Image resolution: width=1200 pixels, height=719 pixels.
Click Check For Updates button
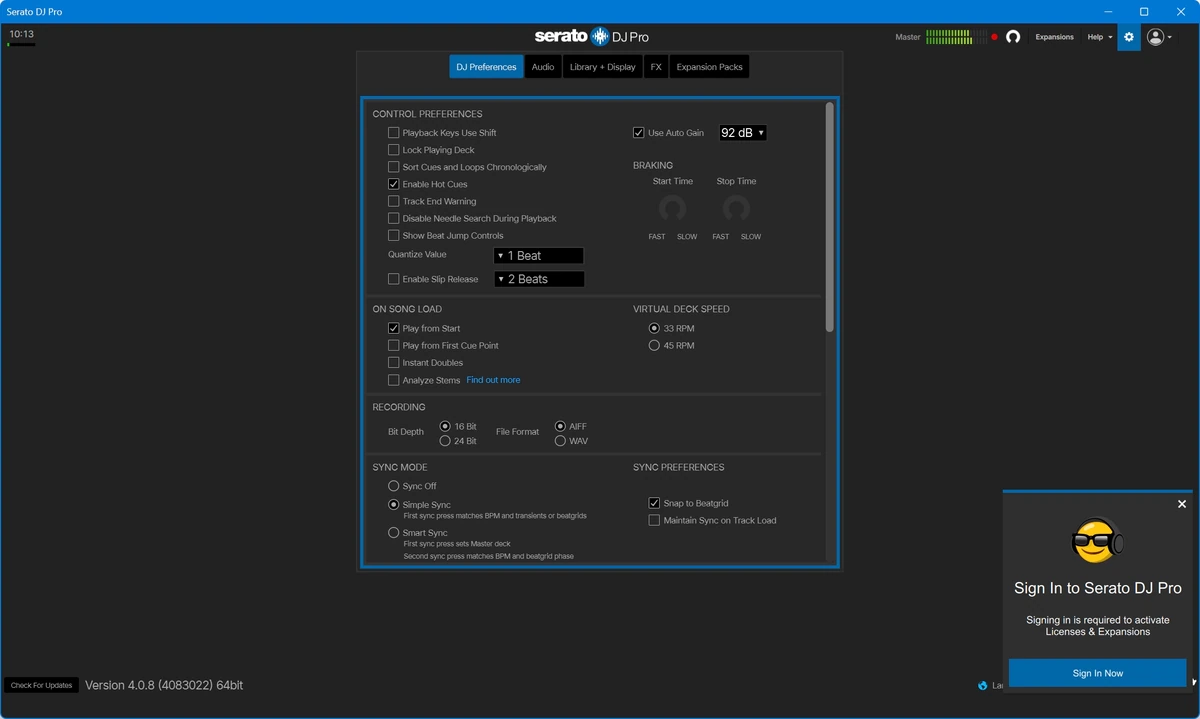point(42,685)
